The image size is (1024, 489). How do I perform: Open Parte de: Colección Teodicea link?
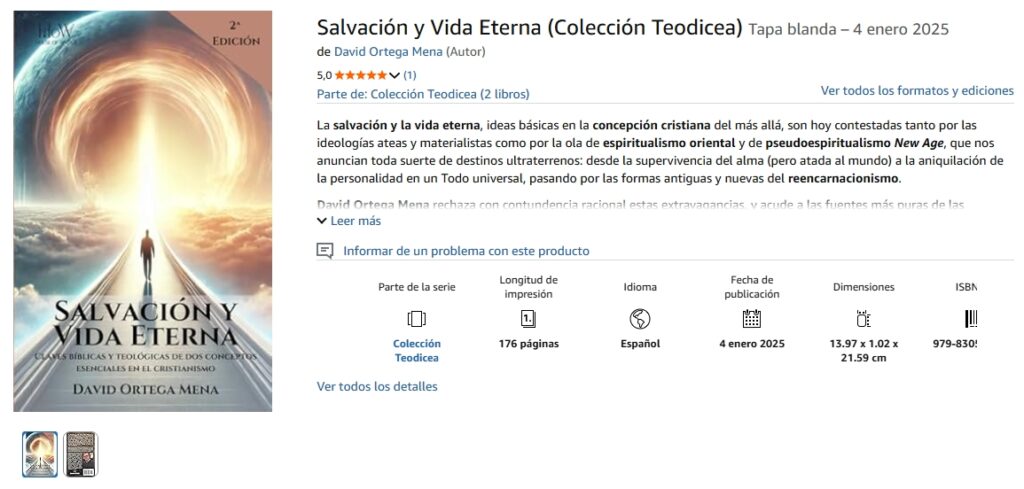tap(423, 94)
